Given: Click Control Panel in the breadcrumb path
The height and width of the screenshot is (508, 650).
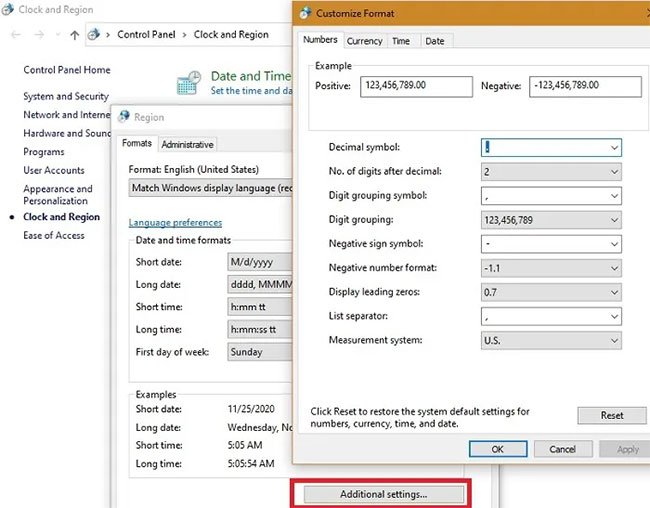Looking at the screenshot, I should pyautogui.click(x=146, y=34).
